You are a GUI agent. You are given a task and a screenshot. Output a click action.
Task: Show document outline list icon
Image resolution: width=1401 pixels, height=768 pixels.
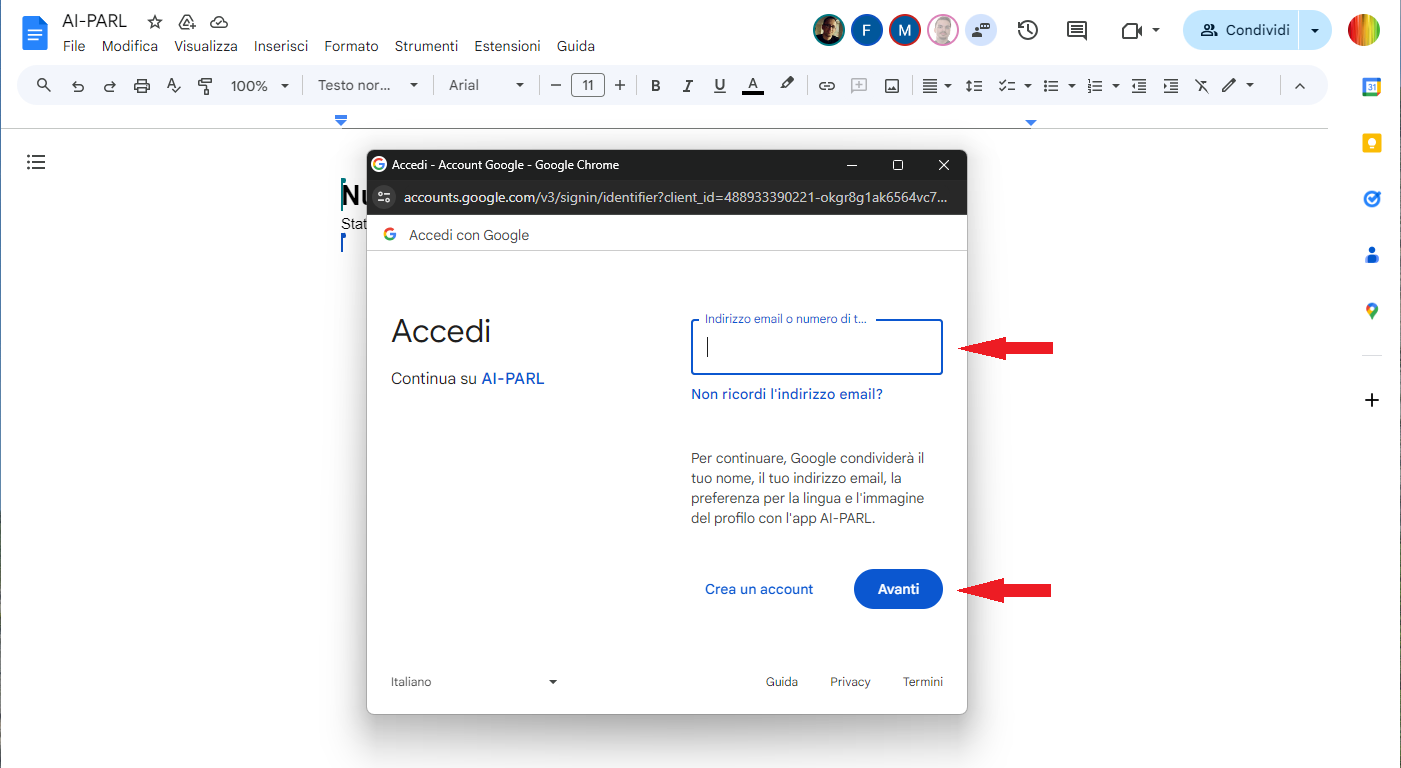tap(36, 162)
